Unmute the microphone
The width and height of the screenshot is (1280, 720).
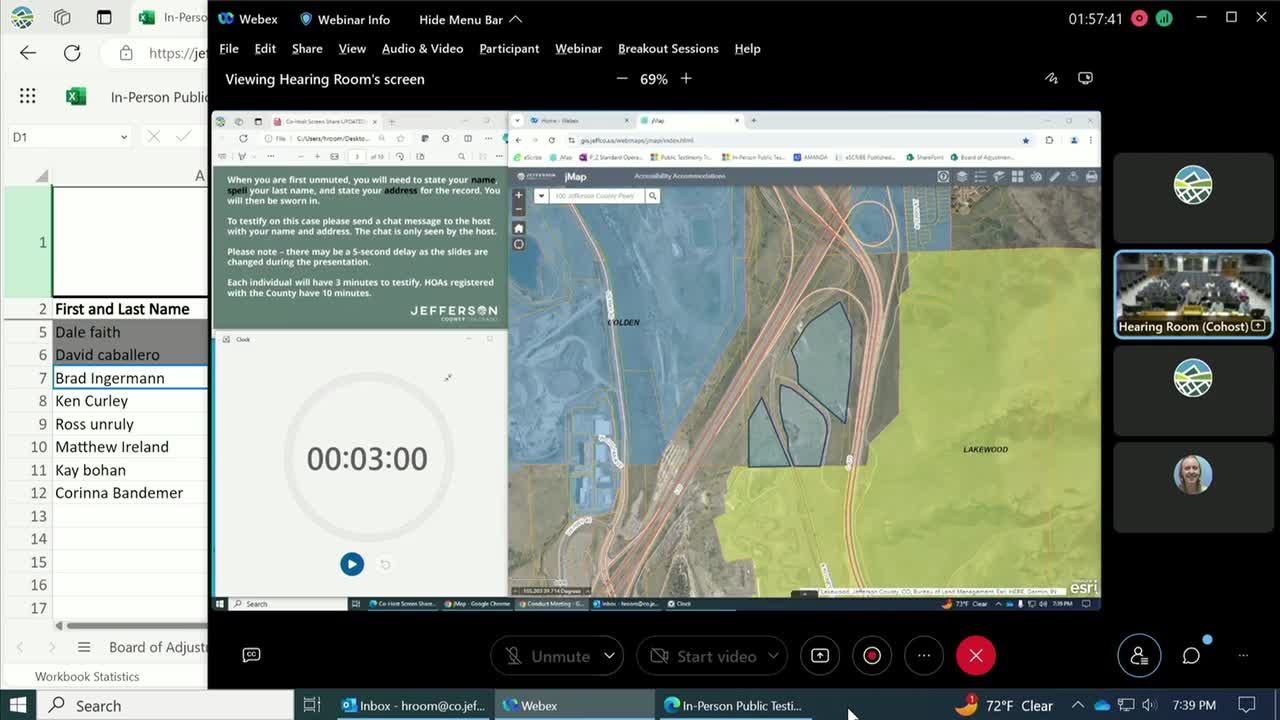547,656
